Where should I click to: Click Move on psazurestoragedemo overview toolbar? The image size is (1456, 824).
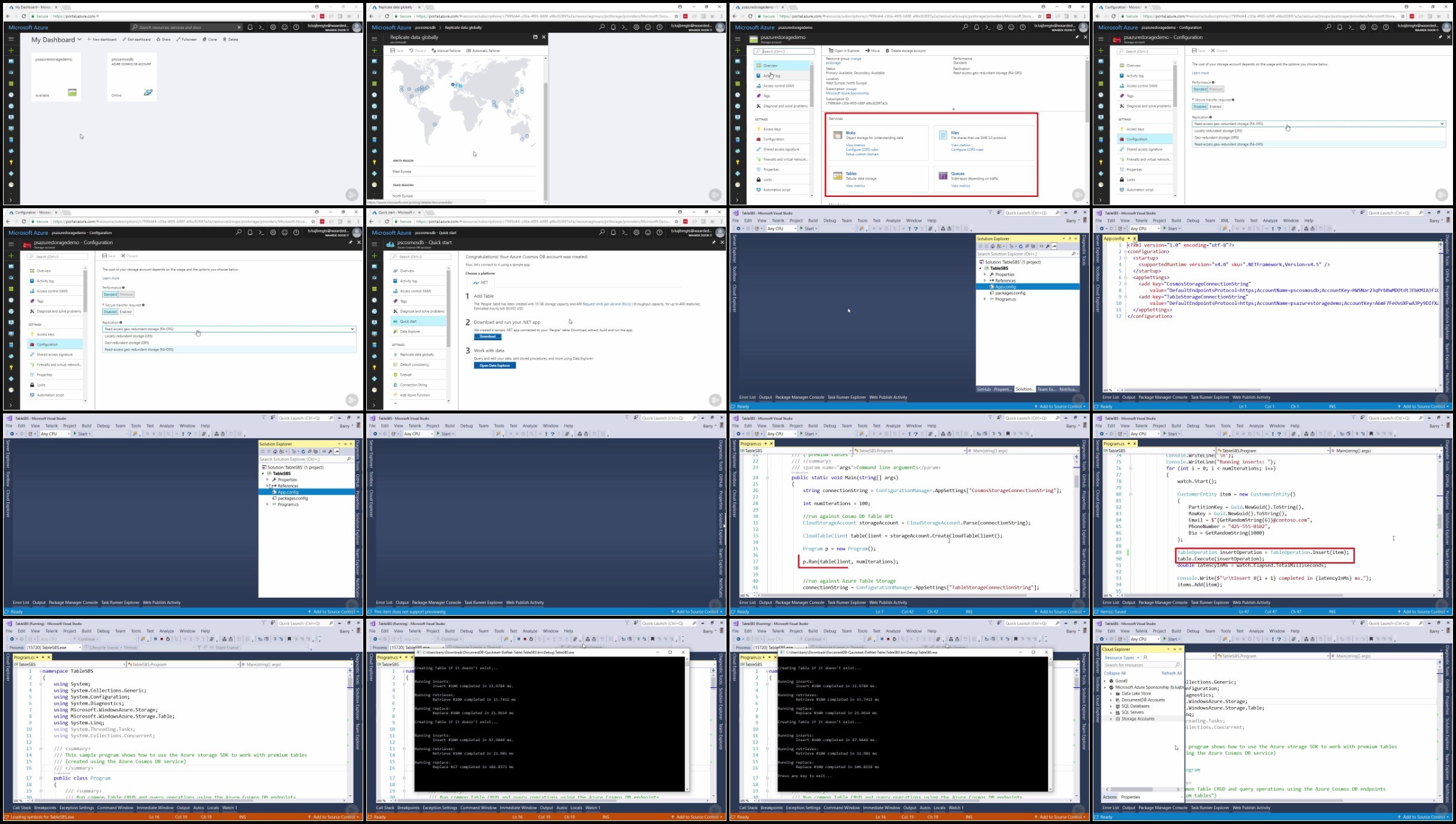(872, 51)
